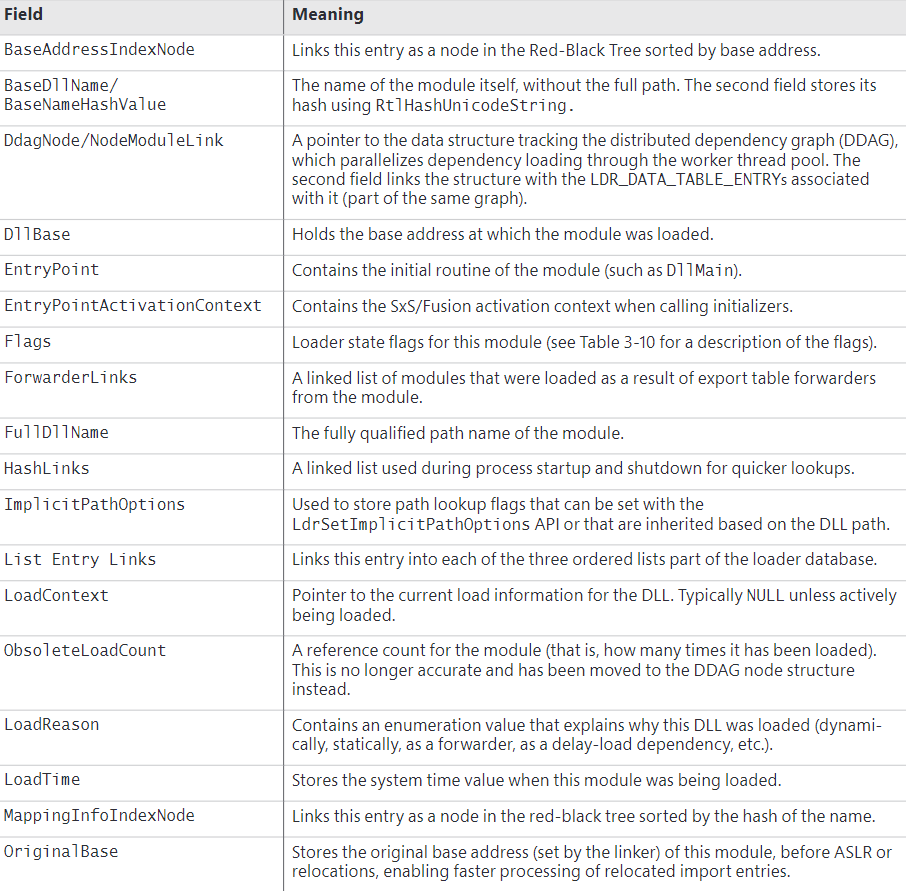This screenshot has height=891, width=906.
Task: Select the BaseNameHashValue field text
Action: (x=85, y=104)
